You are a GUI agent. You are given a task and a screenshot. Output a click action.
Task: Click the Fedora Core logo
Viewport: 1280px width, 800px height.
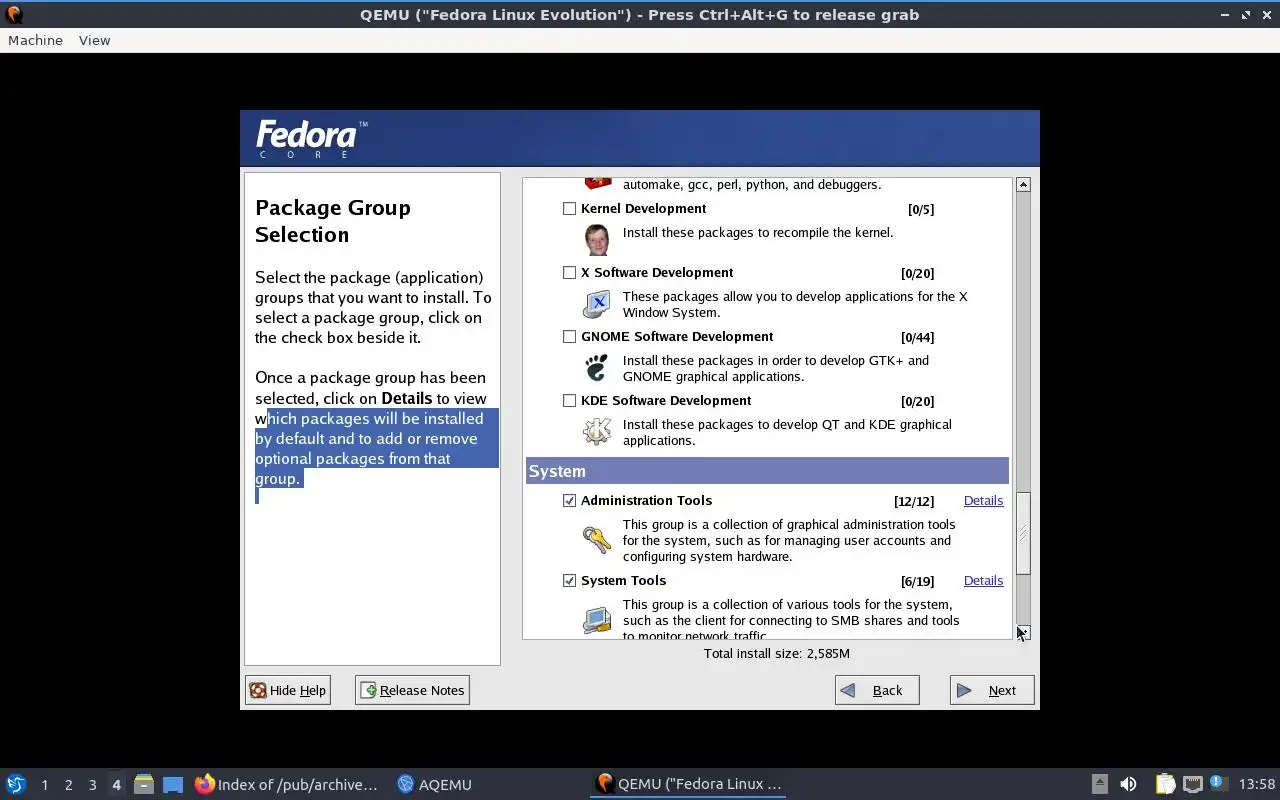pos(312,139)
